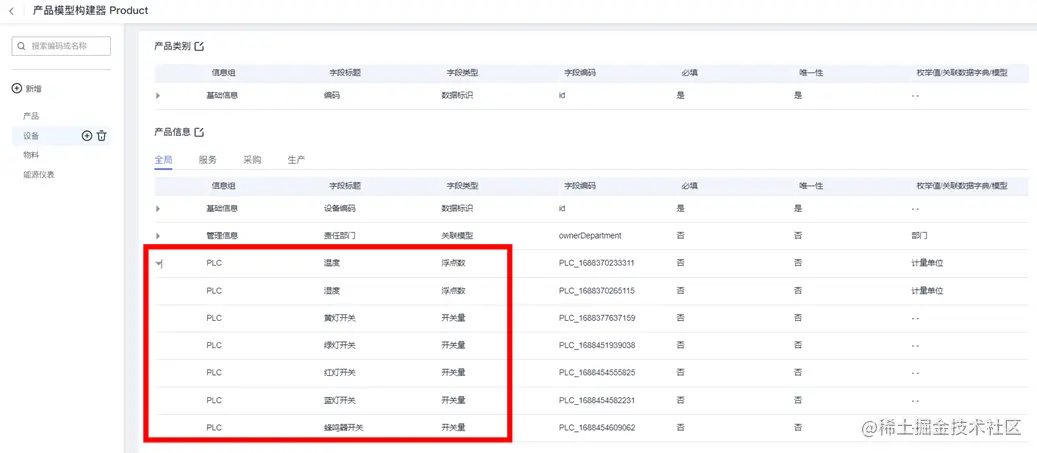Click field code PLC_1688370265115

597,290
